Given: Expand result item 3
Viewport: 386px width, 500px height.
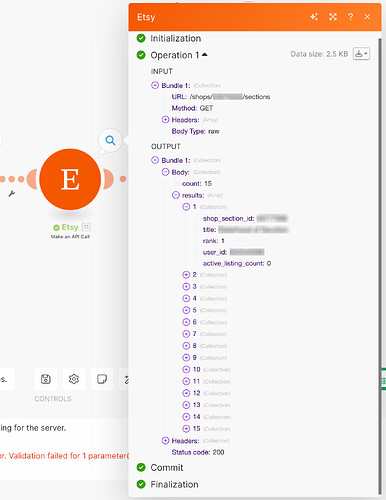Looking at the screenshot, I should [186, 286].
